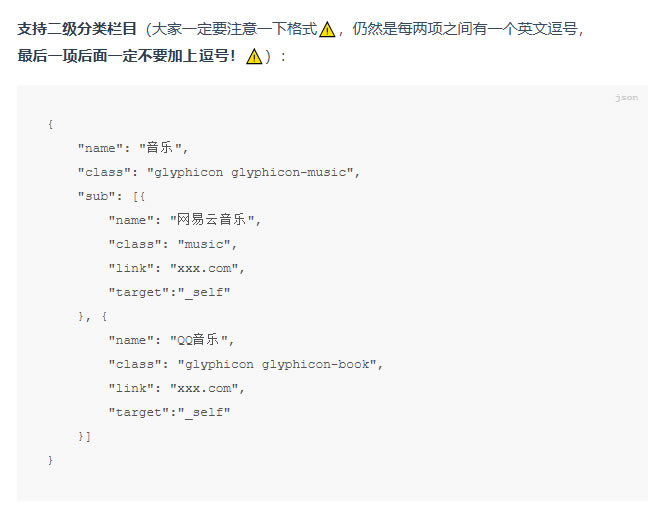Viewport: 650px width, 505px height.
Task: Click the closing "}]" bracket line
Action: (x=84, y=436)
